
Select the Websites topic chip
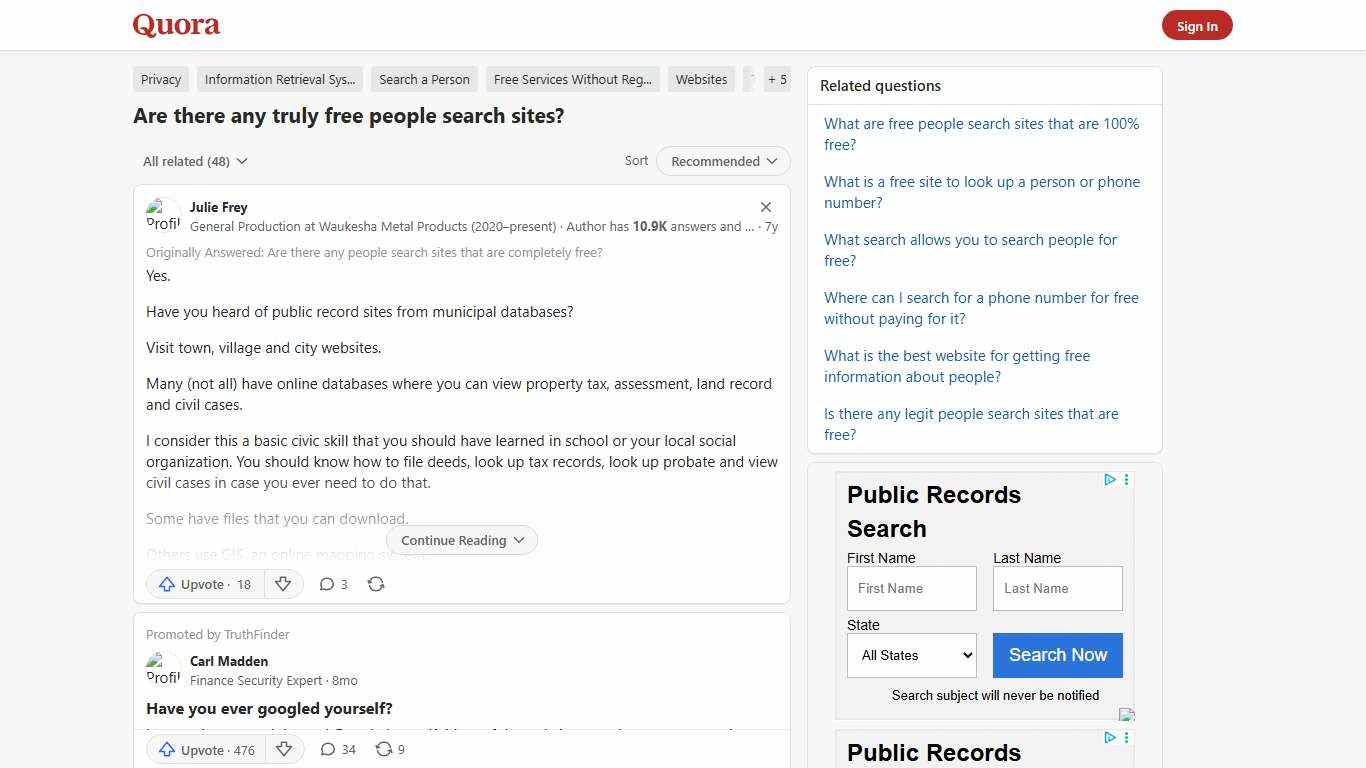pyautogui.click(x=701, y=79)
